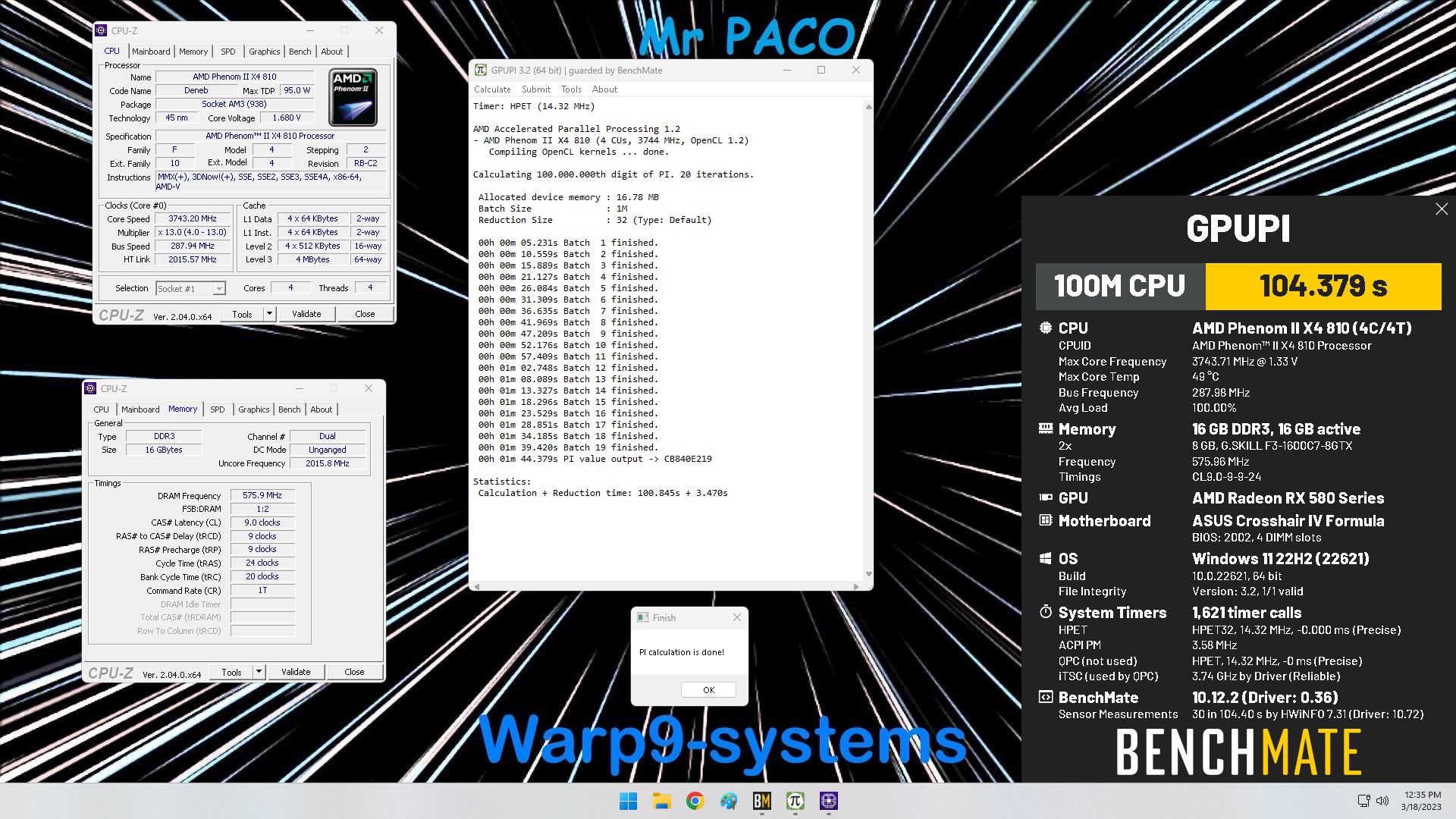Open About tab in lower CPU-Z
The image size is (1456, 819).
[x=322, y=409]
